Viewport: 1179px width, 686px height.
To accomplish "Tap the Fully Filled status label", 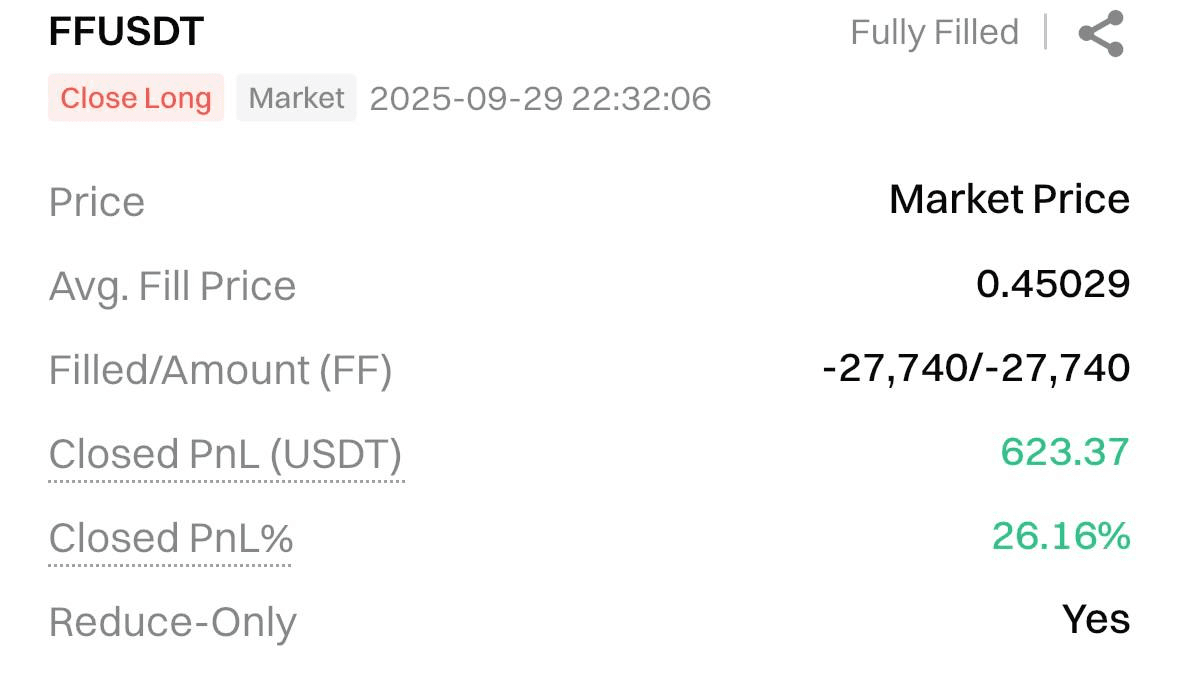I will coord(935,32).
